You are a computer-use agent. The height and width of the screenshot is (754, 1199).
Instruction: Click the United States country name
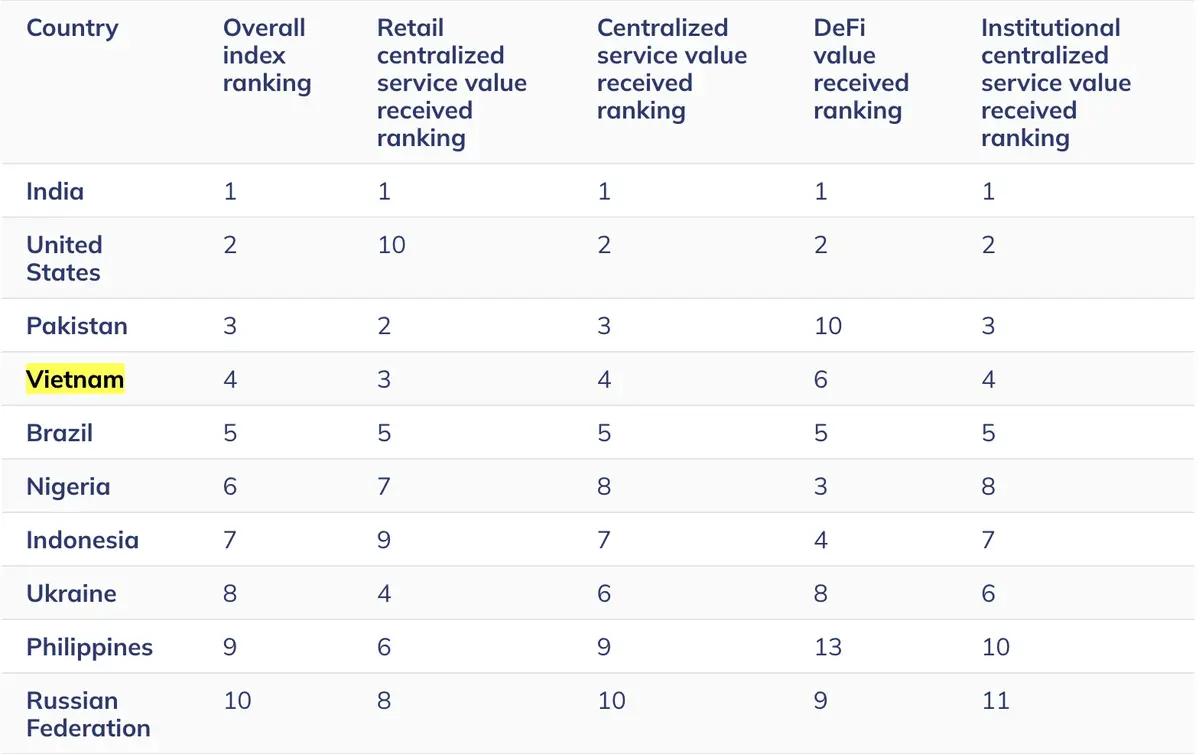[x=64, y=258]
